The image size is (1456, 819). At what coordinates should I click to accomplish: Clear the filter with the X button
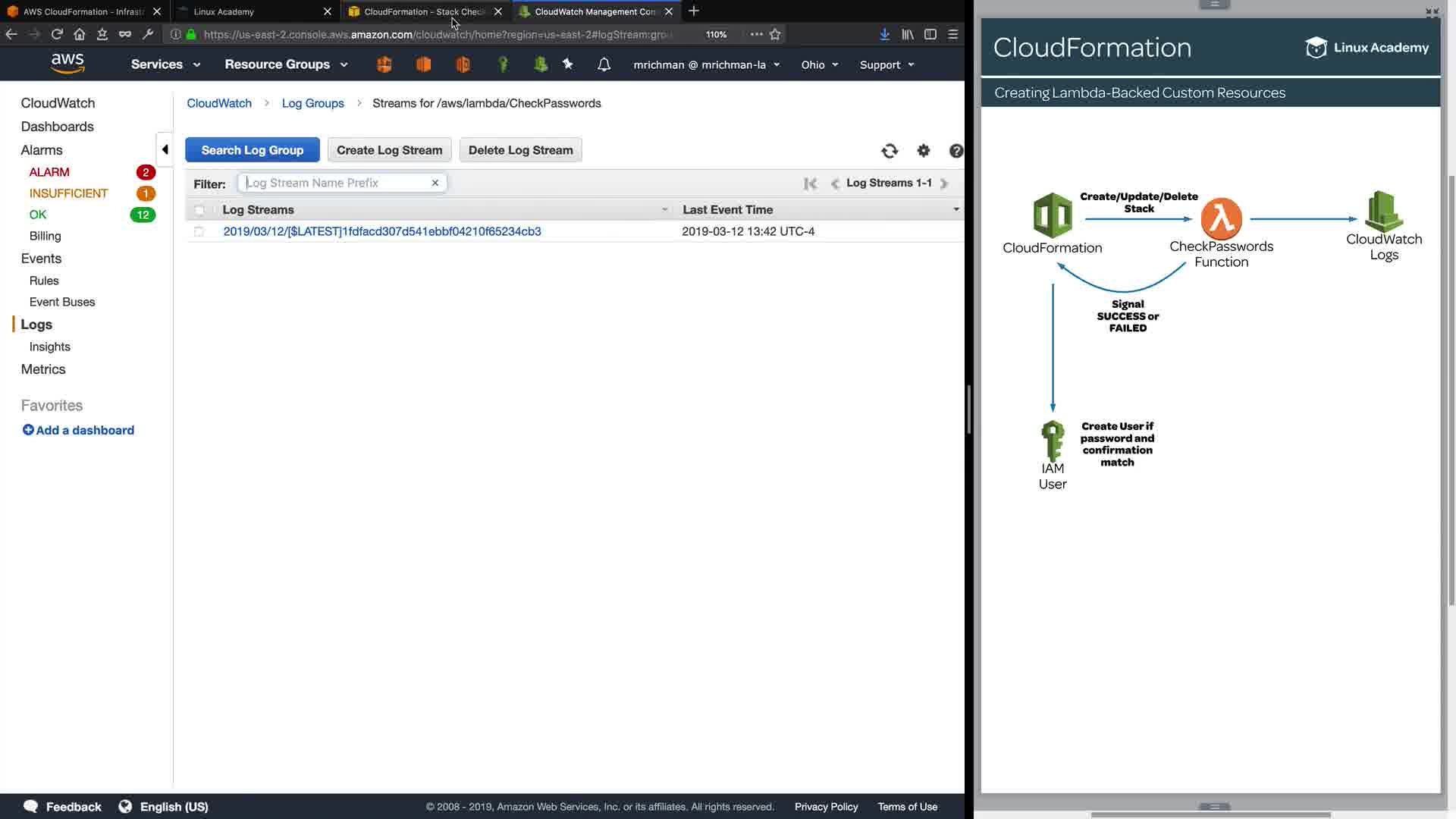pos(435,183)
